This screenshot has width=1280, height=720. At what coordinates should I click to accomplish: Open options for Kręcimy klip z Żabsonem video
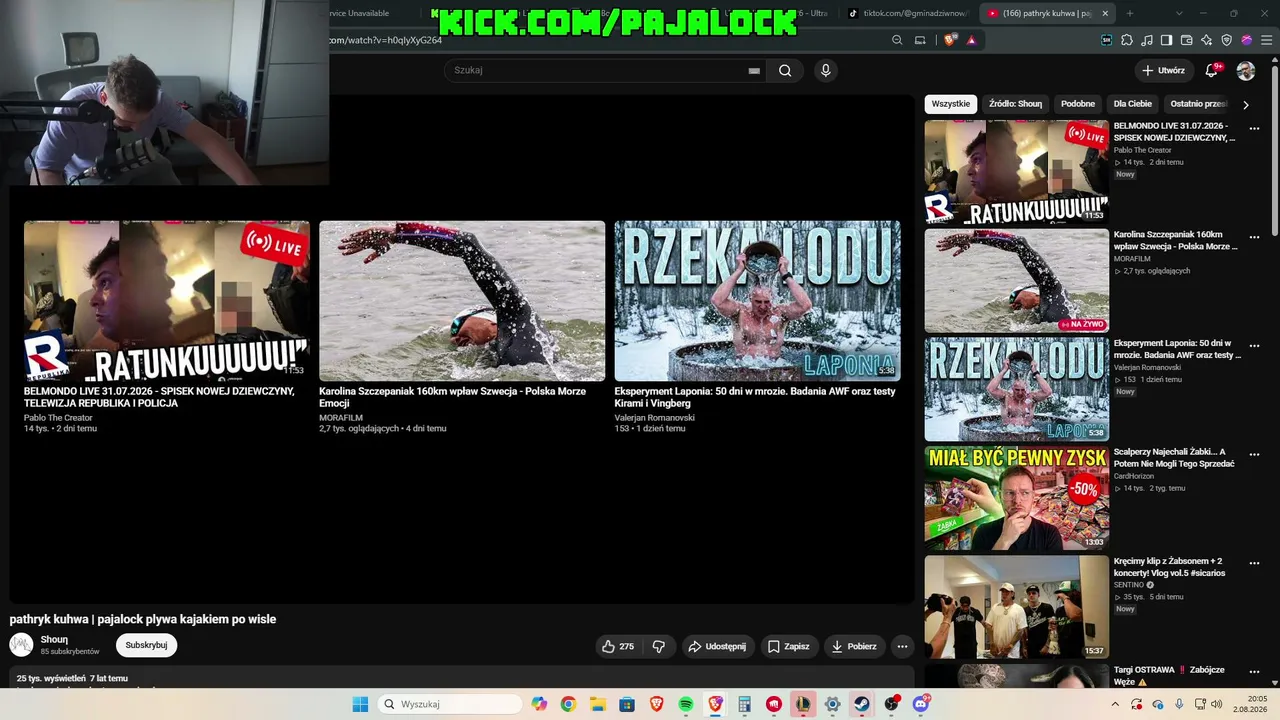(1254, 563)
